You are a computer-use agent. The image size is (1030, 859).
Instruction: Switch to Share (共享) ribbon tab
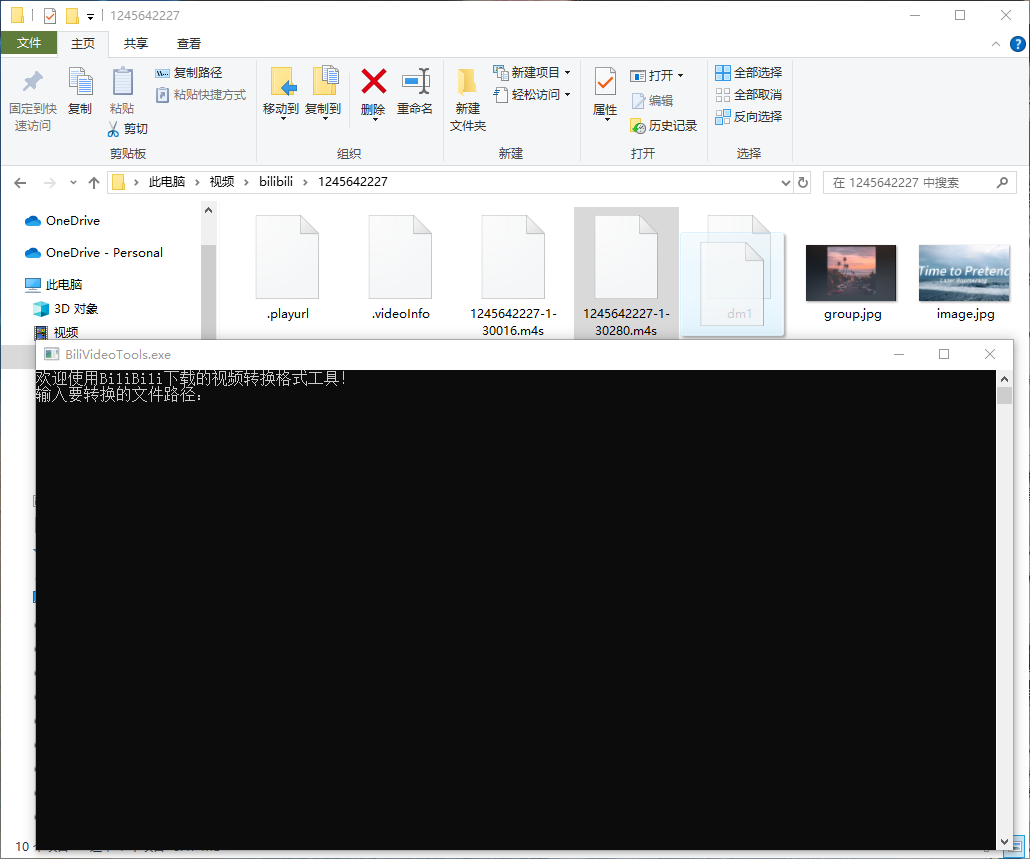[136, 43]
